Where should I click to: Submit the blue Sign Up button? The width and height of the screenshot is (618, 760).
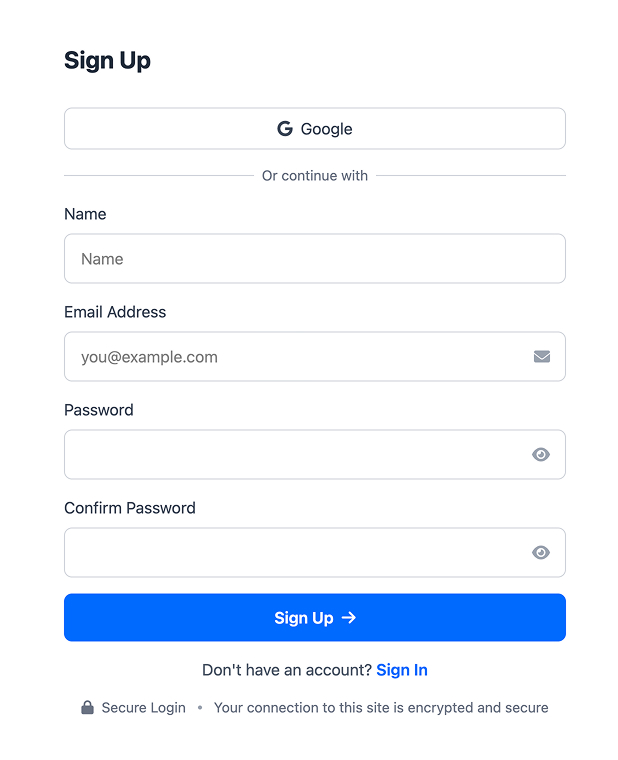tap(315, 617)
